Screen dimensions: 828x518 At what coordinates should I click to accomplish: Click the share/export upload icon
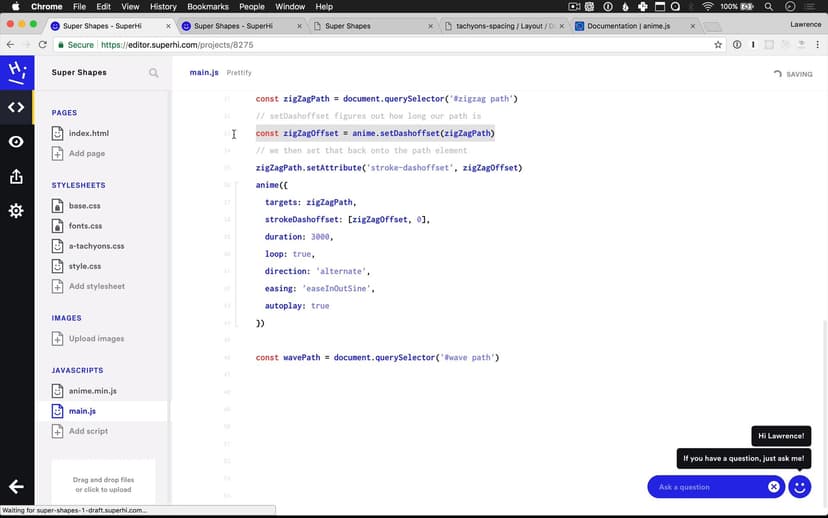click(x=16, y=177)
